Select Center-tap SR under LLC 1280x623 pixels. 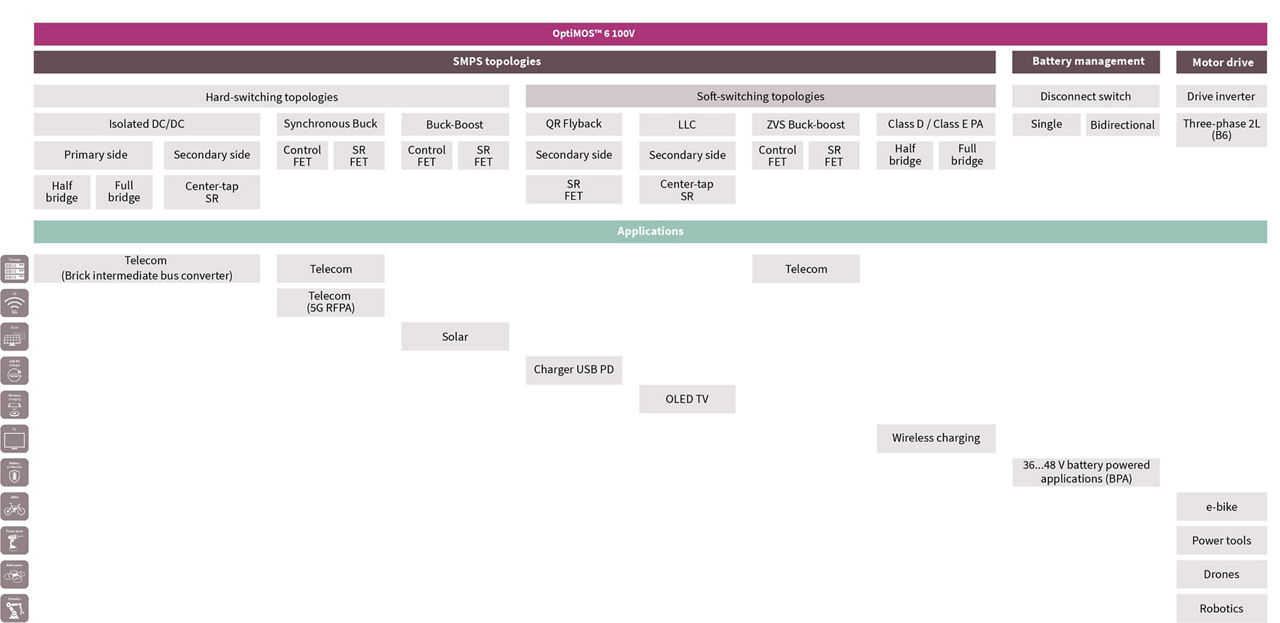pos(687,190)
